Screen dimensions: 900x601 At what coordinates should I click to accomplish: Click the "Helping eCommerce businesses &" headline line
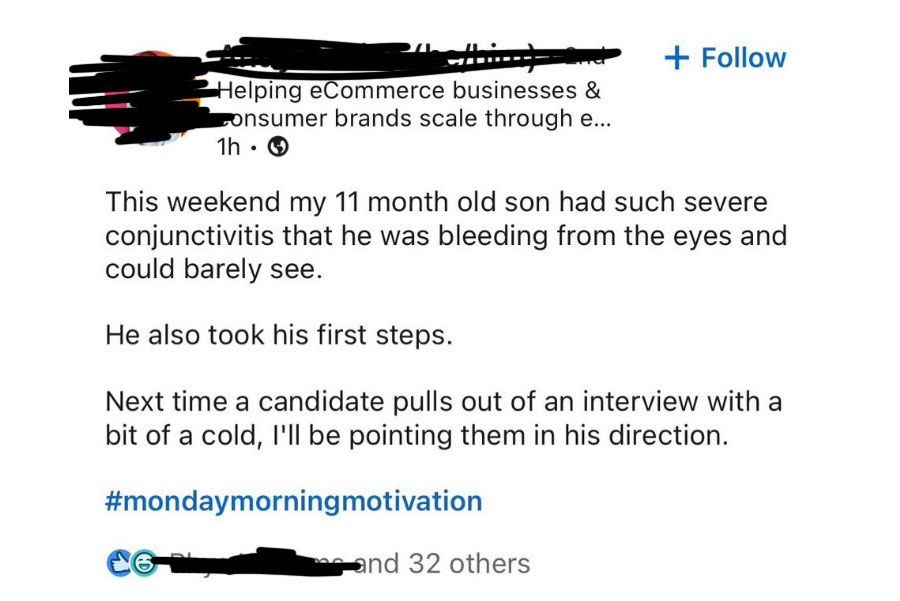(x=410, y=92)
